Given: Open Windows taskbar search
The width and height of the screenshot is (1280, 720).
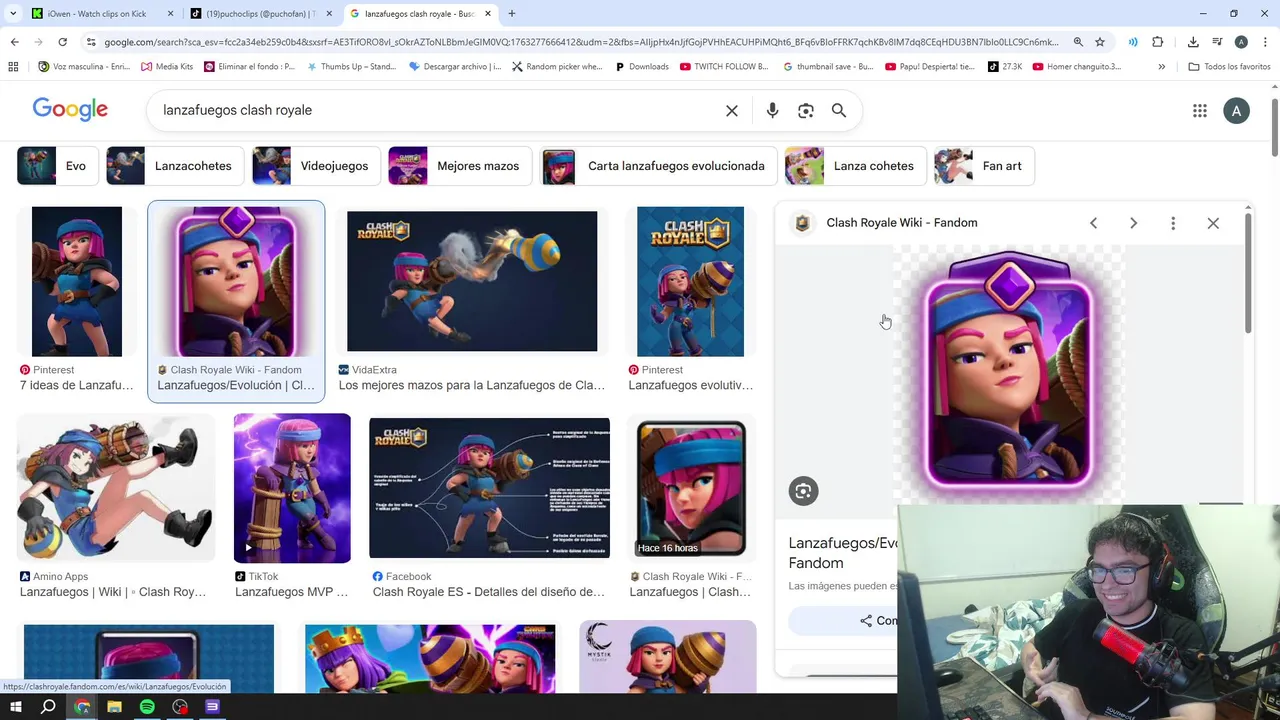Looking at the screenshot, I should [x=48, y=707].
